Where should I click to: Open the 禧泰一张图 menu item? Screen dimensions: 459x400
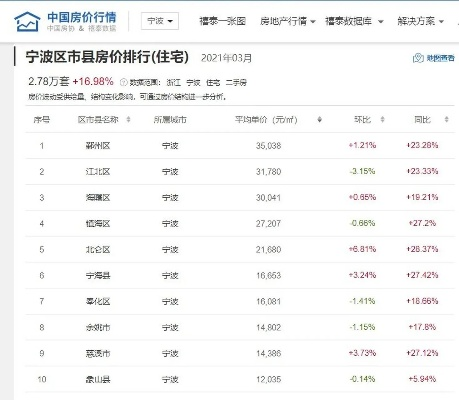223,21
